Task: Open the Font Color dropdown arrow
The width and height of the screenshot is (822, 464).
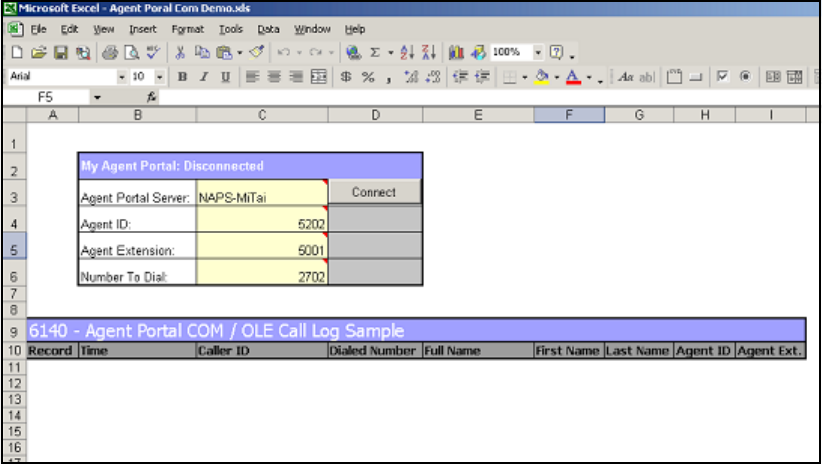Action: point(589,78)
